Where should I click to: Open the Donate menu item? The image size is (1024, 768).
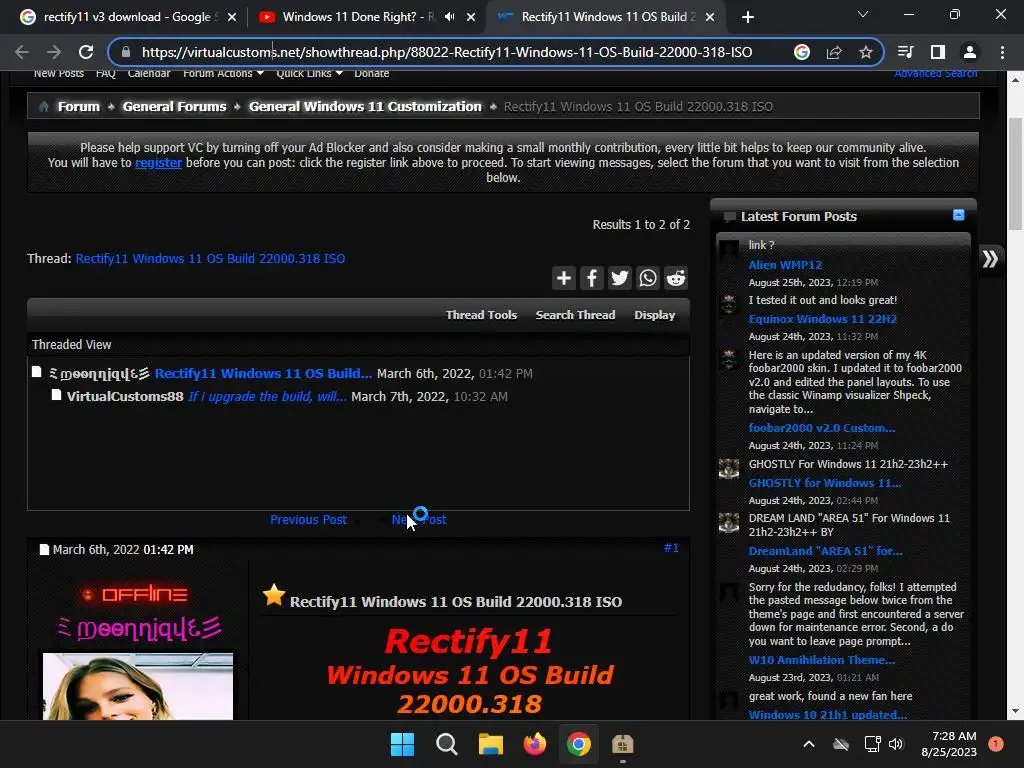point(372,74)
